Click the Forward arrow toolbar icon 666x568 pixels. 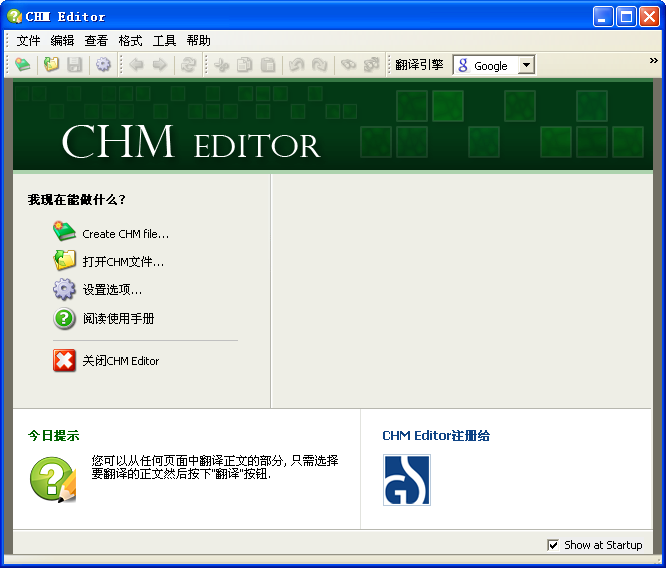coord(160,65)
